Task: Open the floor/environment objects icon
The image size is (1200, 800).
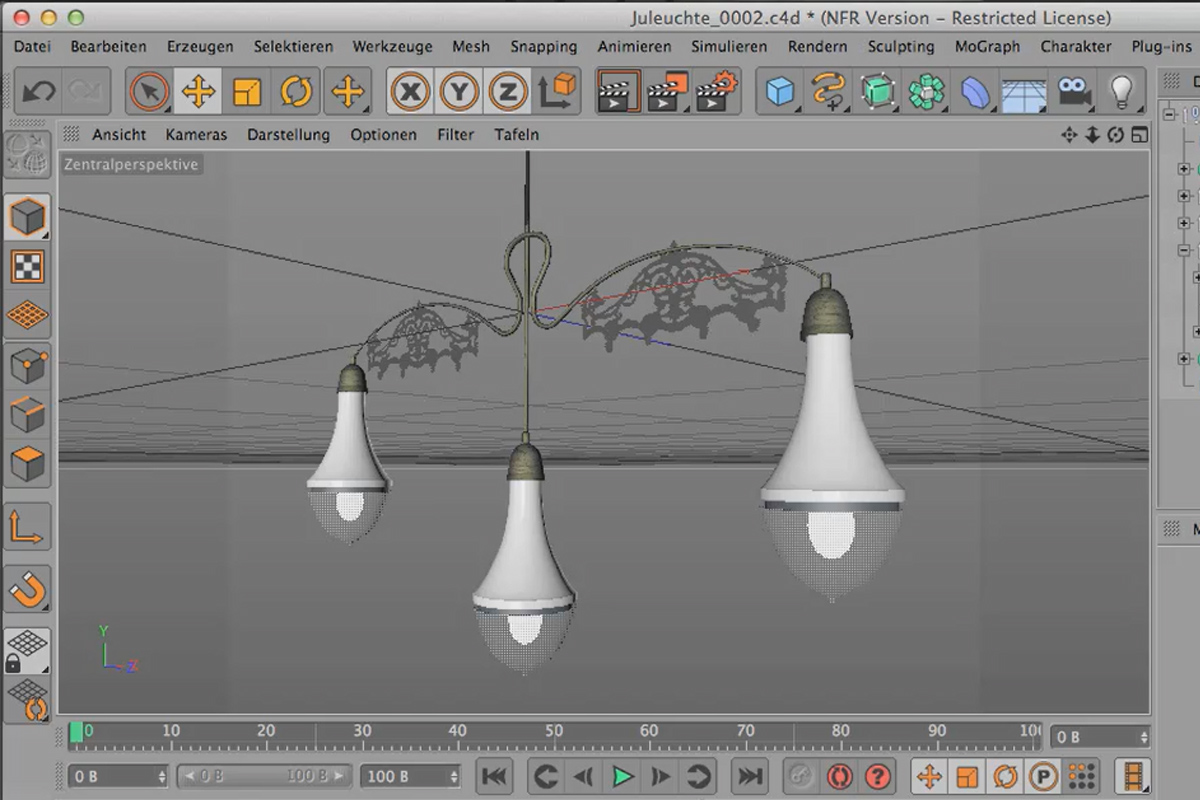Action: 1024,92
